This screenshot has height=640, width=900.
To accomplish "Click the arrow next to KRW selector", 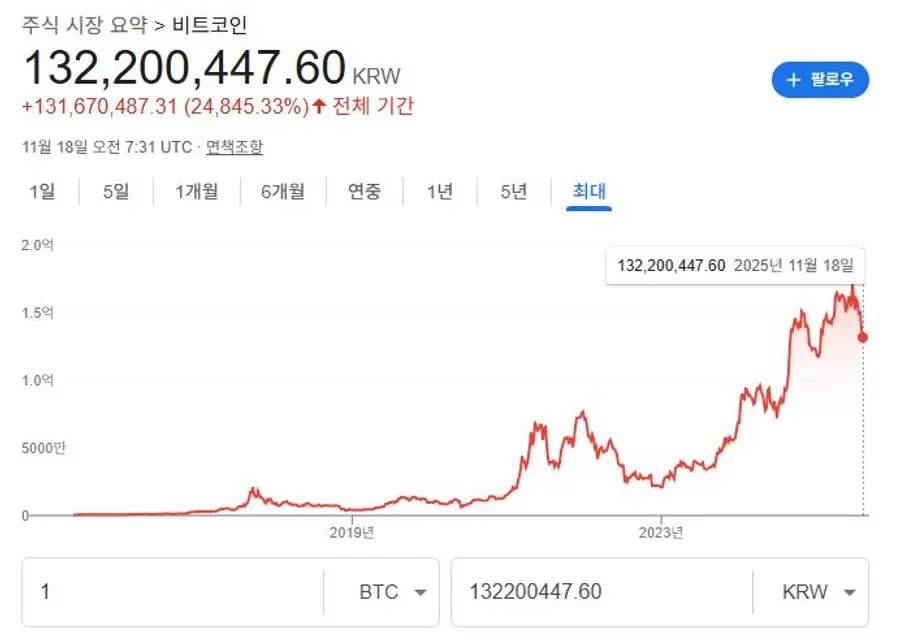I will pyautogui.click(x=850, y=593).
